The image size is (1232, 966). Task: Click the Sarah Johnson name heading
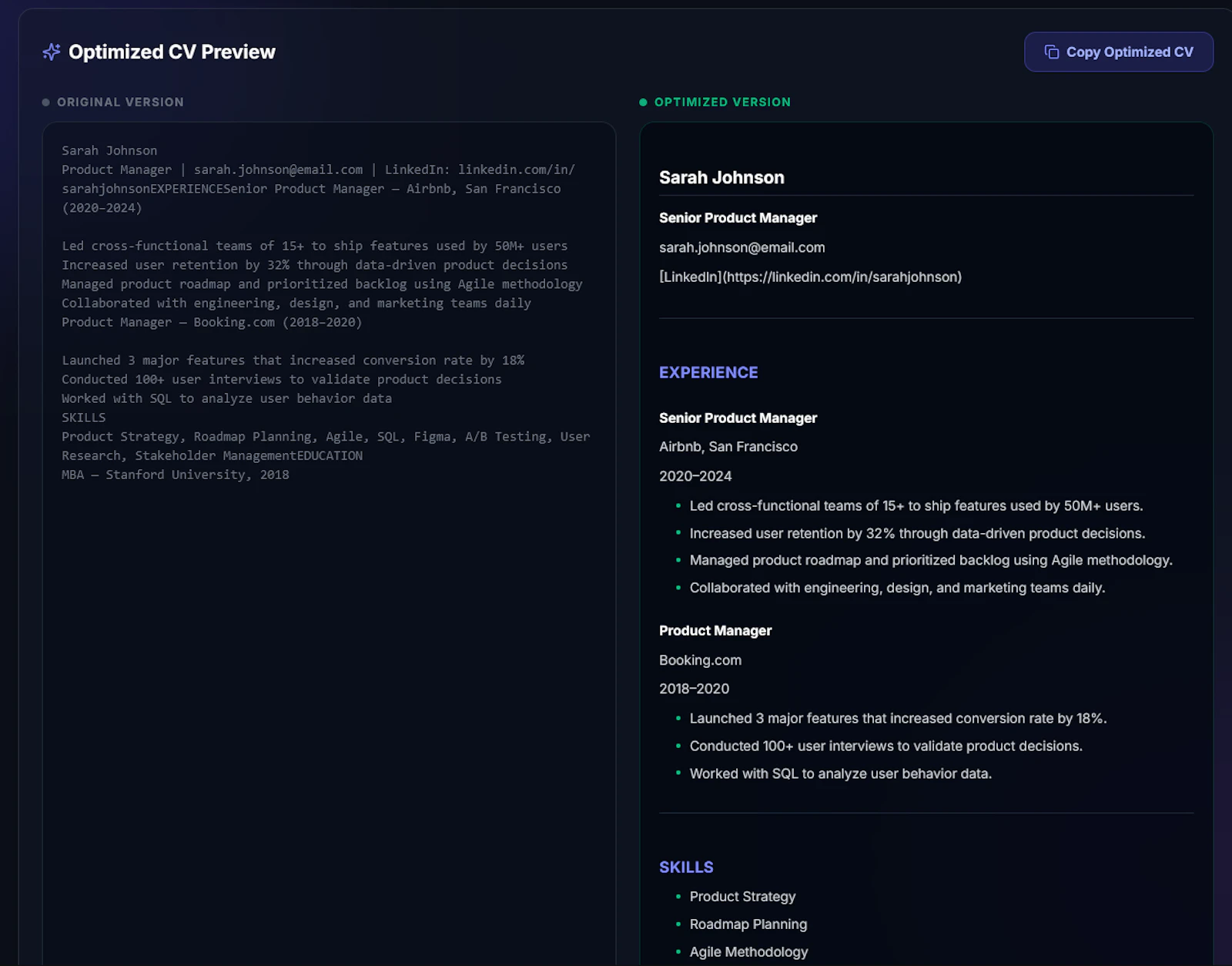721,177
